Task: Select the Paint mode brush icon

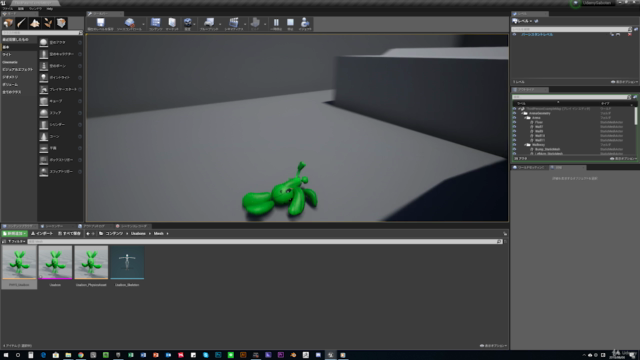Action: pyautogui.click(x=21, y=23)
